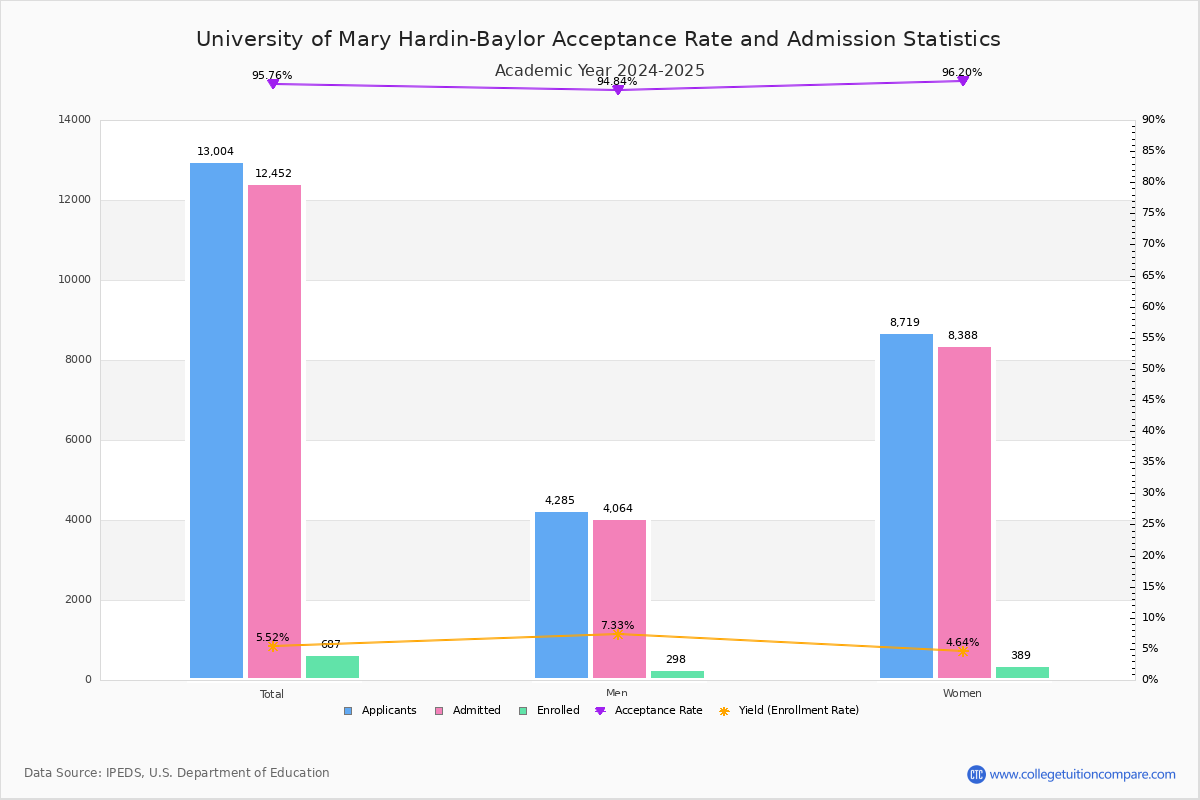Screen dimensions: 1200x800
Task: Click the Men acceptance rate 94.84% marker
Action: (617, 90)
